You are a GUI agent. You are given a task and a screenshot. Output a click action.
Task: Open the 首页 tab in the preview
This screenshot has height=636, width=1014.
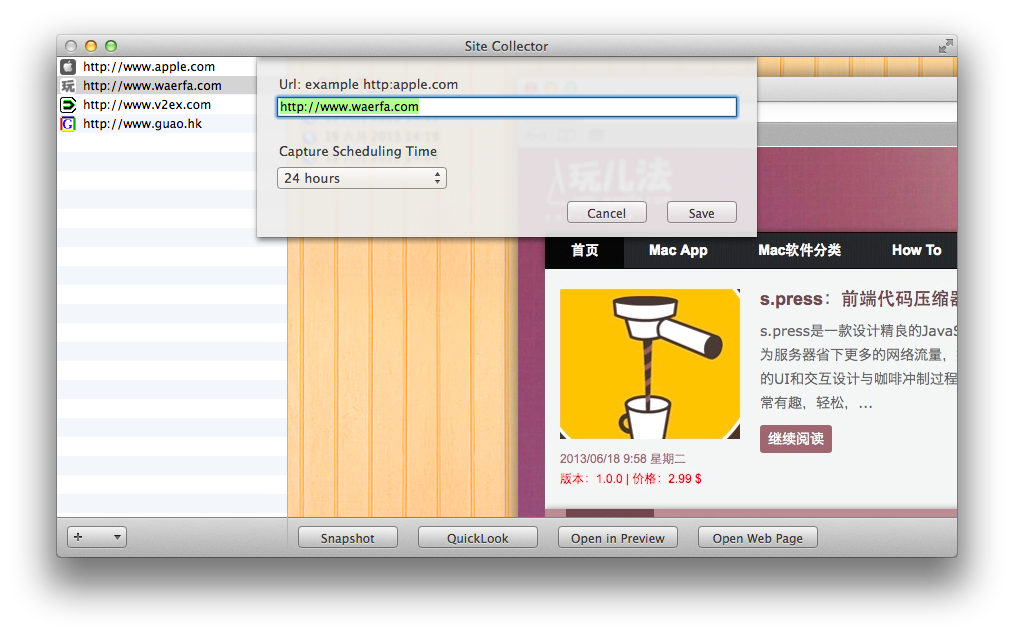click(x=585, y=250)
